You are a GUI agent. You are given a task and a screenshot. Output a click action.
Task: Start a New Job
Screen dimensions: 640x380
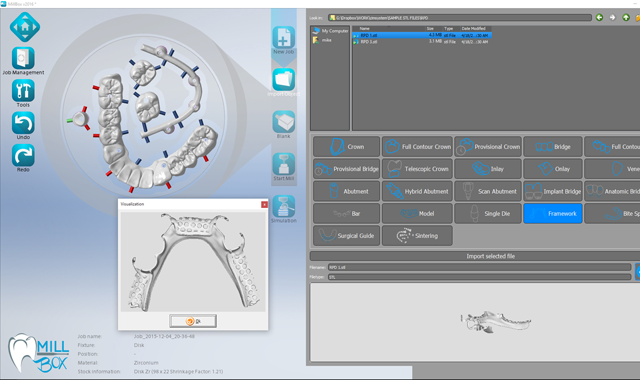point(284,38)
